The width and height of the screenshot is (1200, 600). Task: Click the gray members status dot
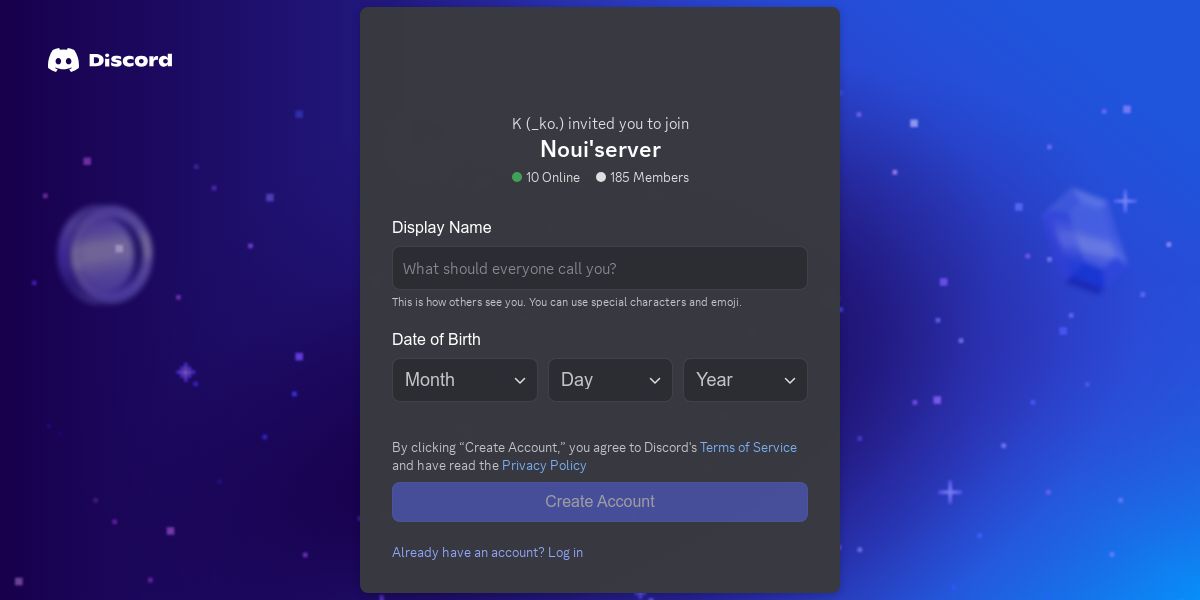point(601,177)
